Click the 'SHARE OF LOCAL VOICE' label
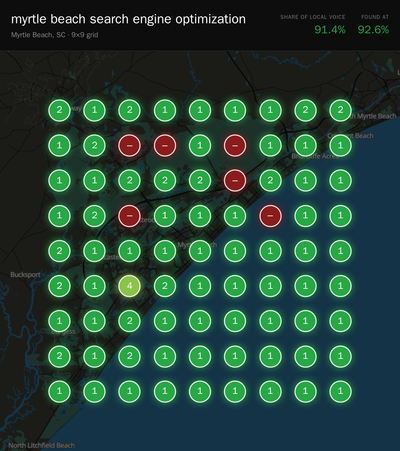The width and height of the screenshot is (400, 451). [x=313, y=17]
